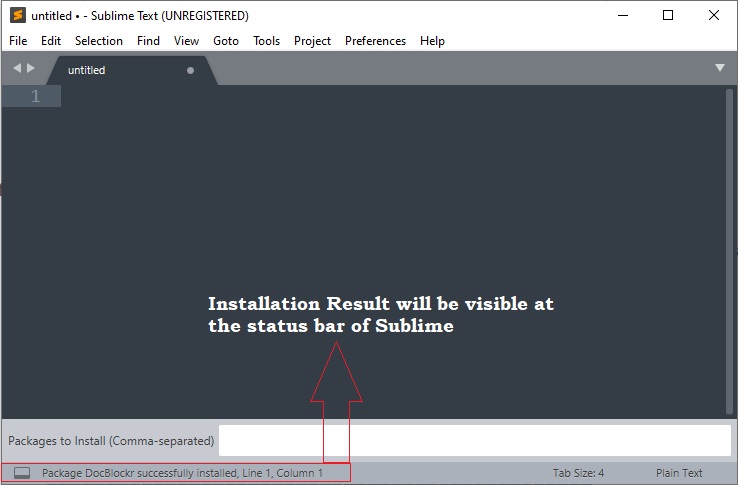Maximize the Sublime Text window
Image resolution: width=738 pixels, height=485 pixels.
point(667,15)
